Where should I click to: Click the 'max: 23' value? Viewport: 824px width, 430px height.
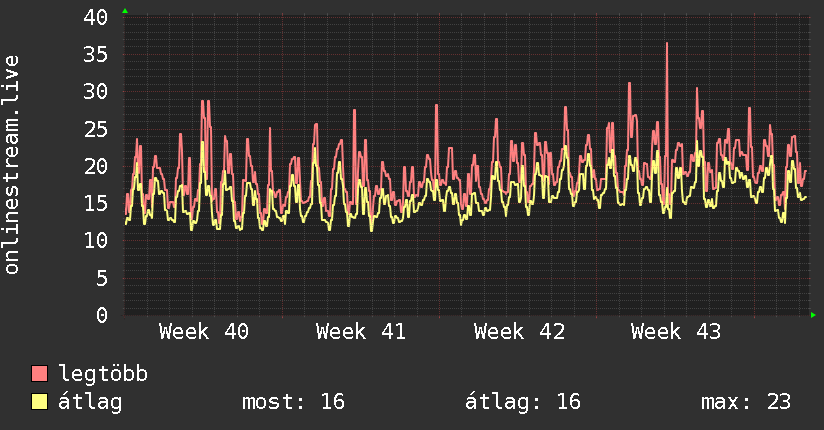(746, 402)
